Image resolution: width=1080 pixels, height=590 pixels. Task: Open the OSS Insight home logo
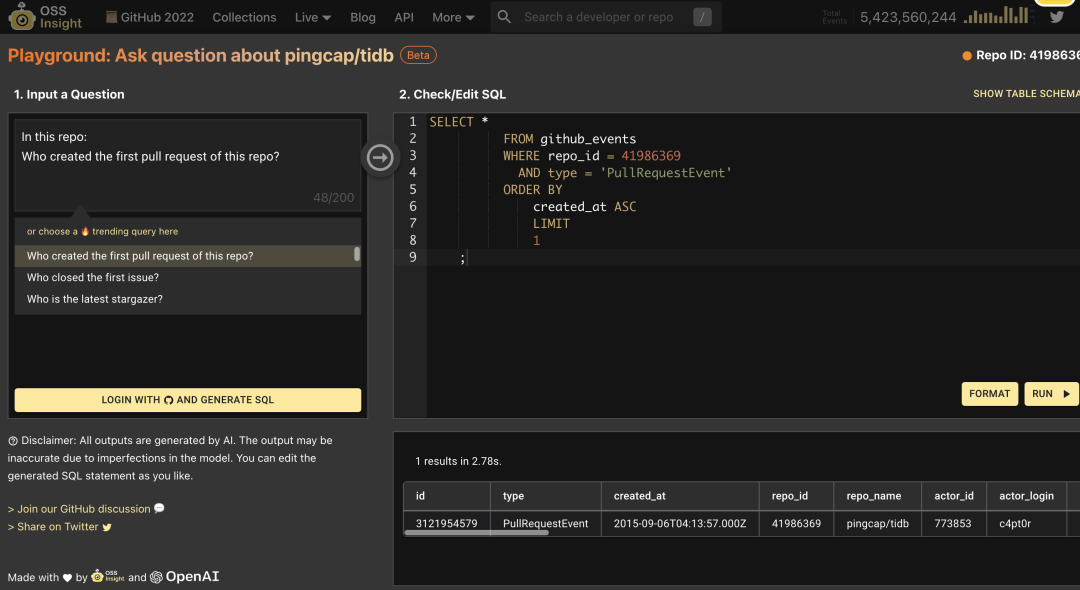45,17
